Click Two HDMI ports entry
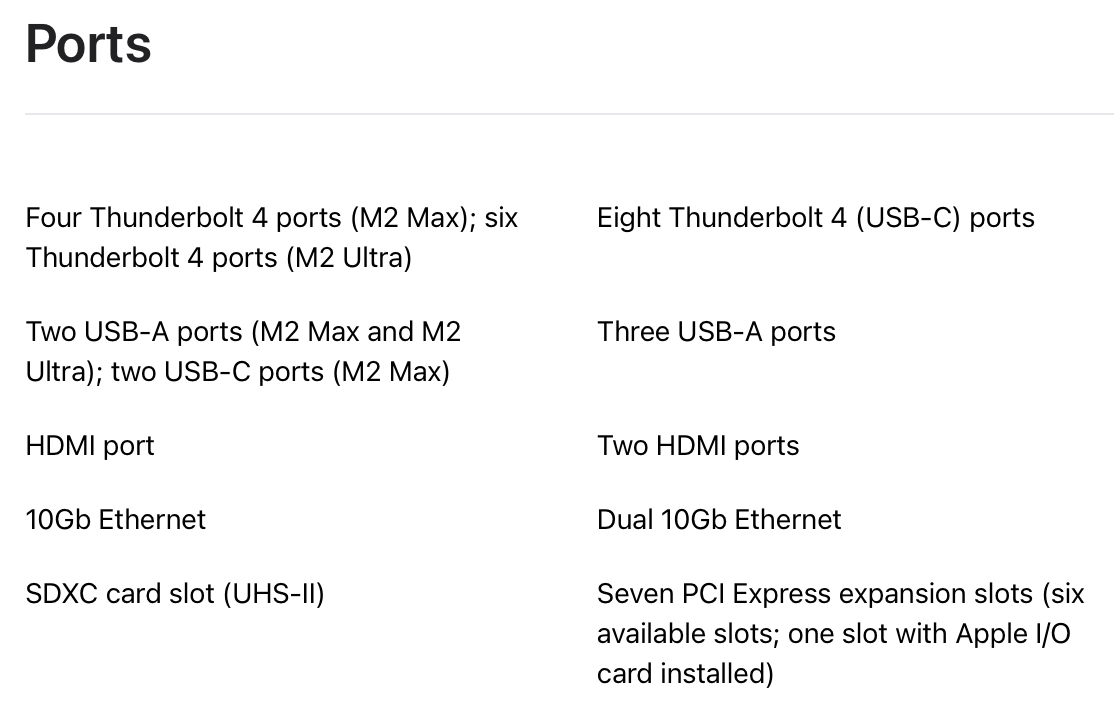Image resolution: width=1114 pixels, height=718 pixels. [x=698, y=446]
